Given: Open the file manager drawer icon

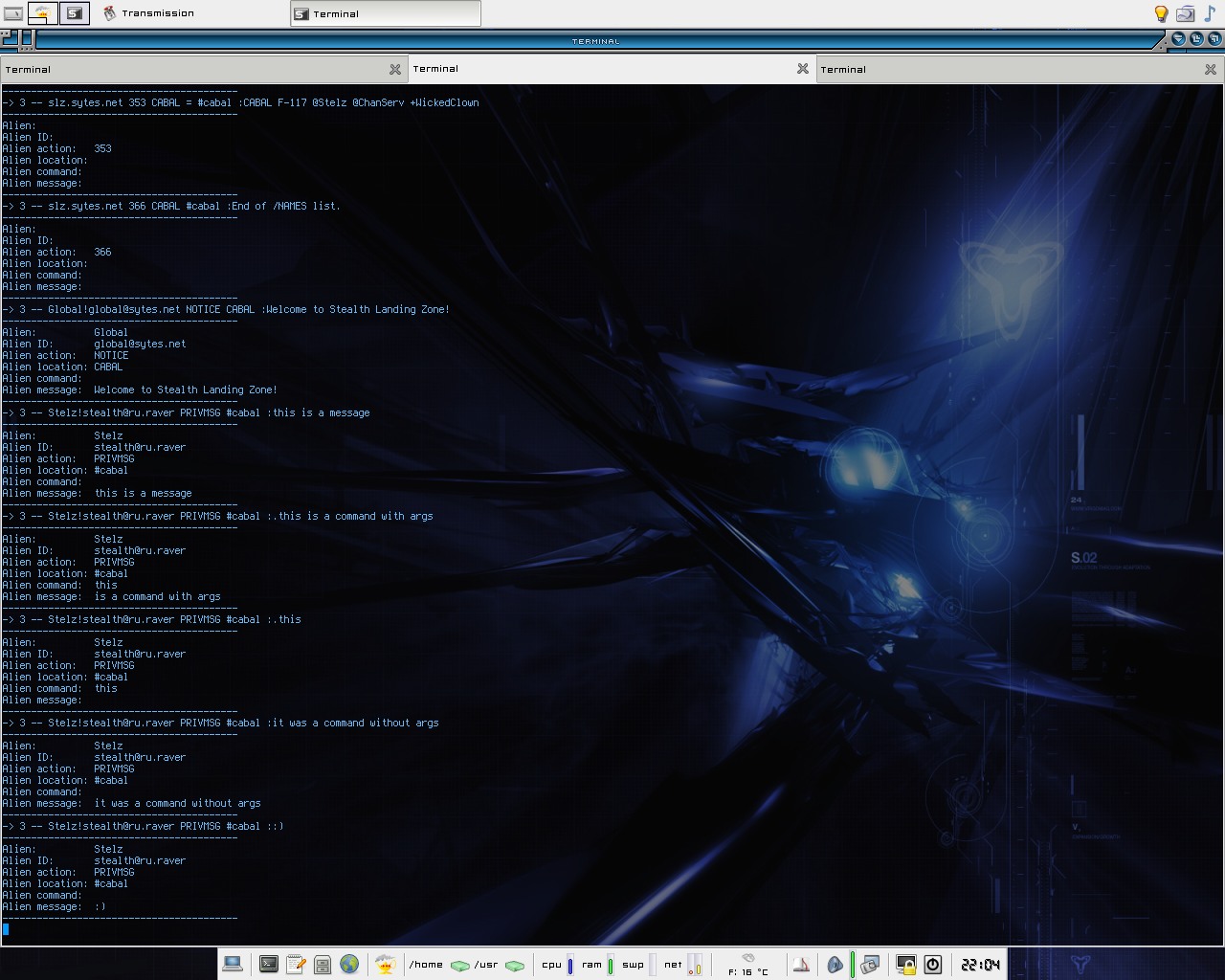Looking at the screenshot, I should point(323,965).
